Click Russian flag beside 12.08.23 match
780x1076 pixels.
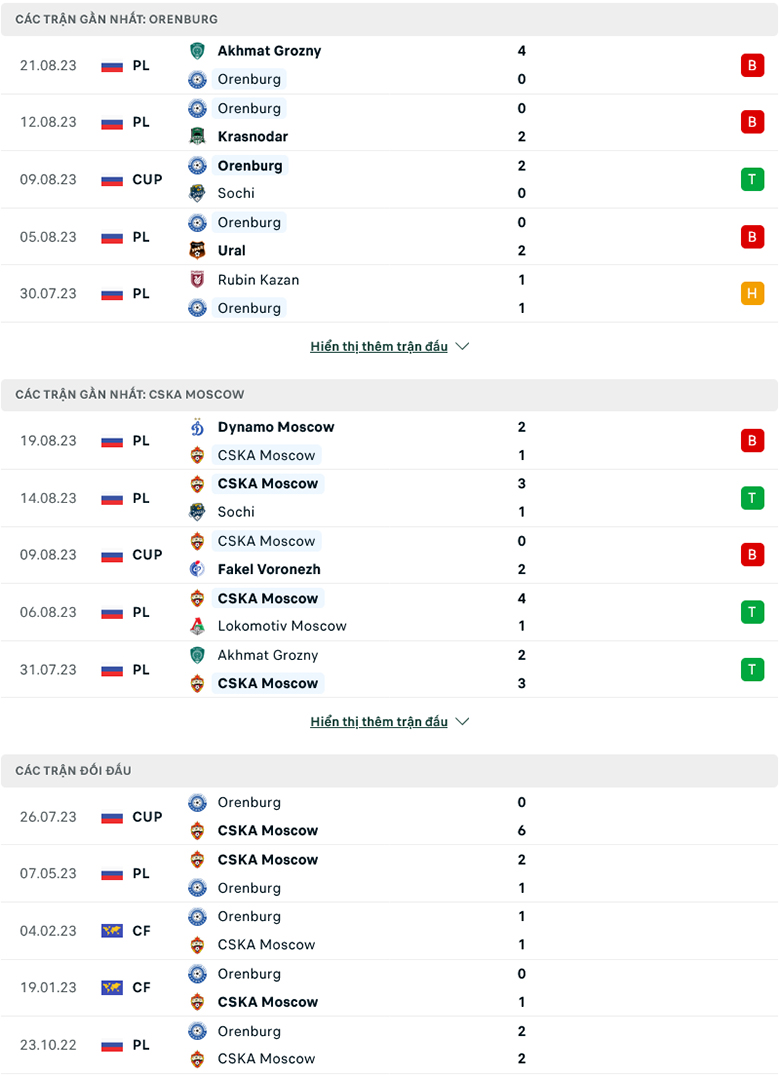[x=112, y=123]
